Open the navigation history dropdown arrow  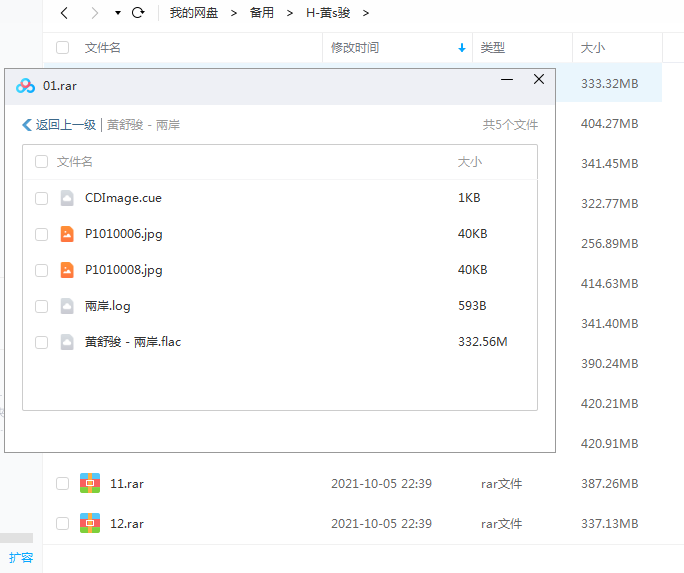coord(117,13)
